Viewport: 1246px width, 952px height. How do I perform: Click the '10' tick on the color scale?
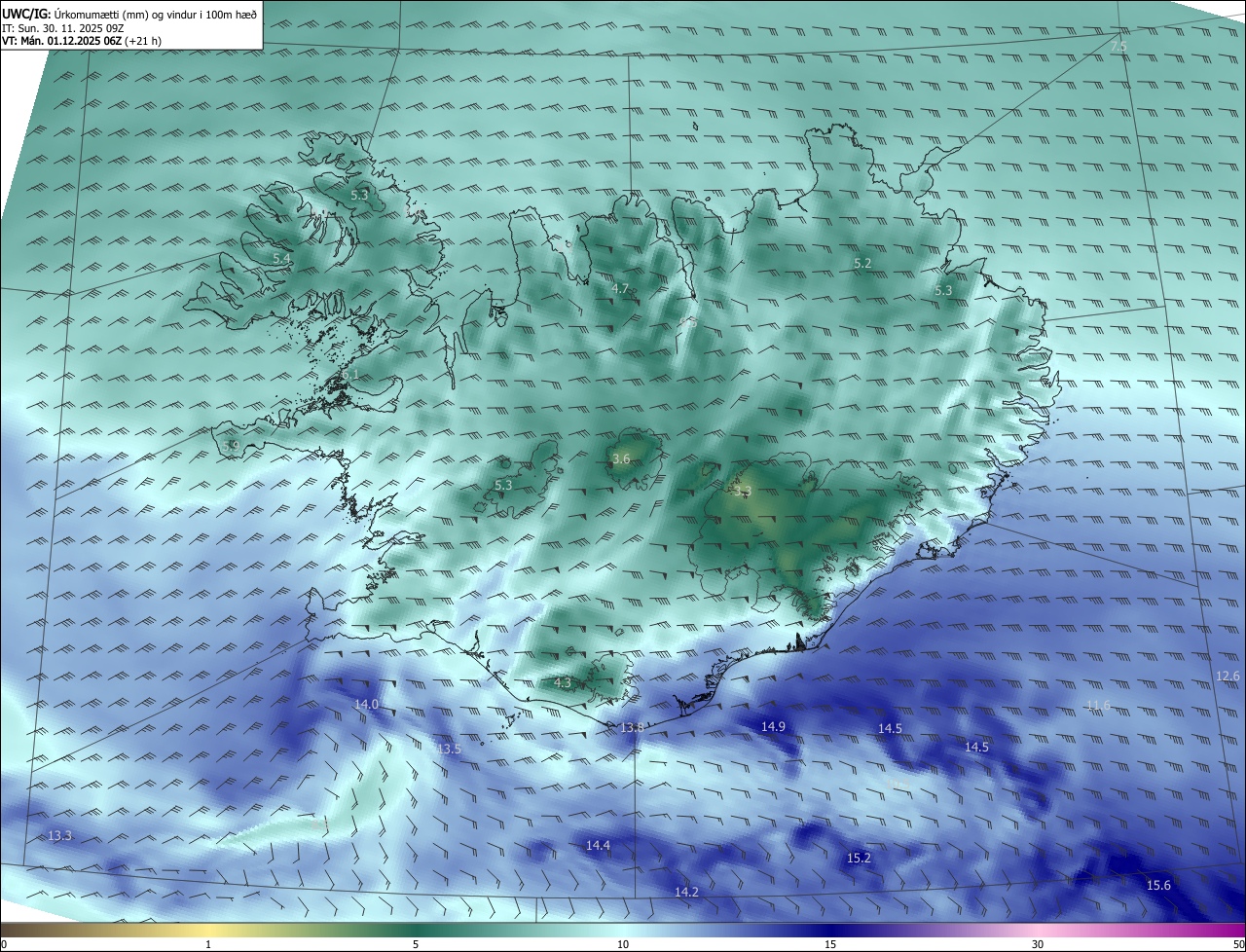623,944
